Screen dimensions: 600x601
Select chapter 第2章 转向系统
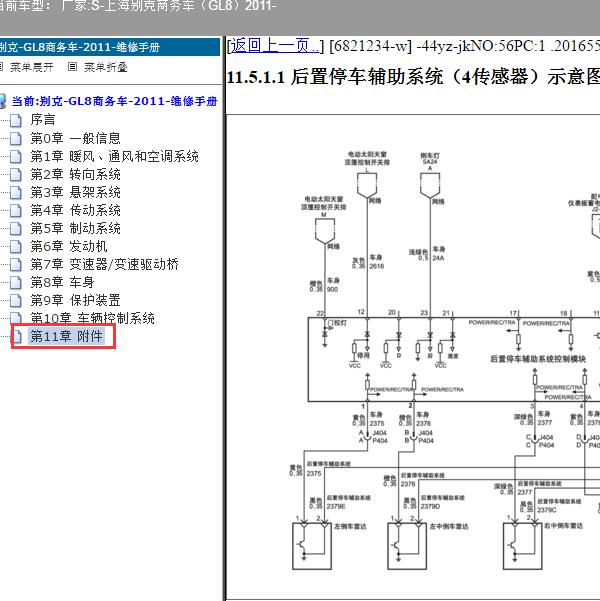[76, 174]
